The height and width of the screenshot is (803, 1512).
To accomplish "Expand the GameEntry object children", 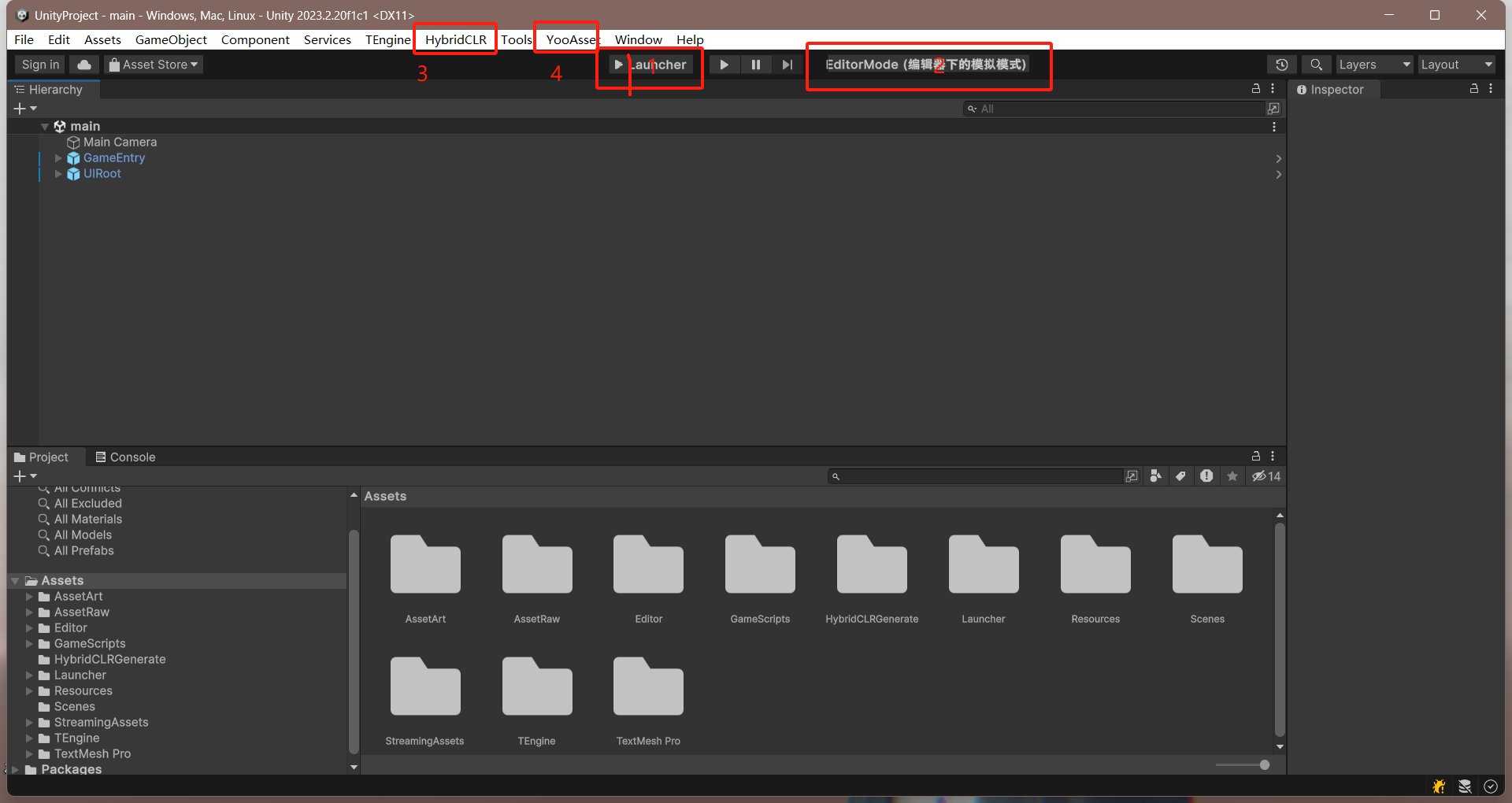I will point(58,158).
